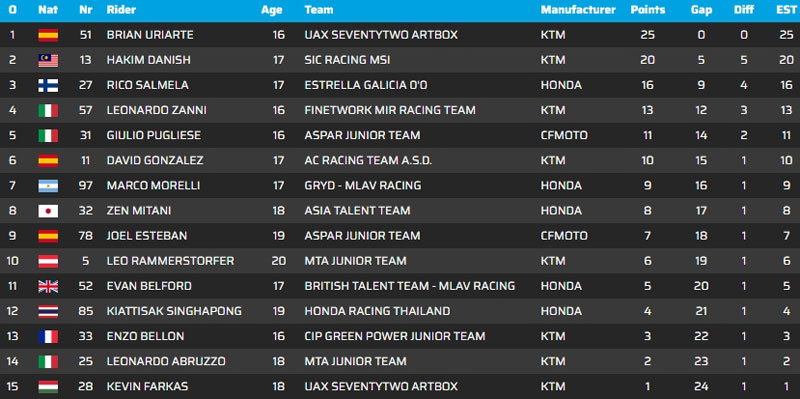Viewport: 800px width, 399px height.
Task: Select Leonardo Abruzzo's table row
Action: click(x=400, y=361)
